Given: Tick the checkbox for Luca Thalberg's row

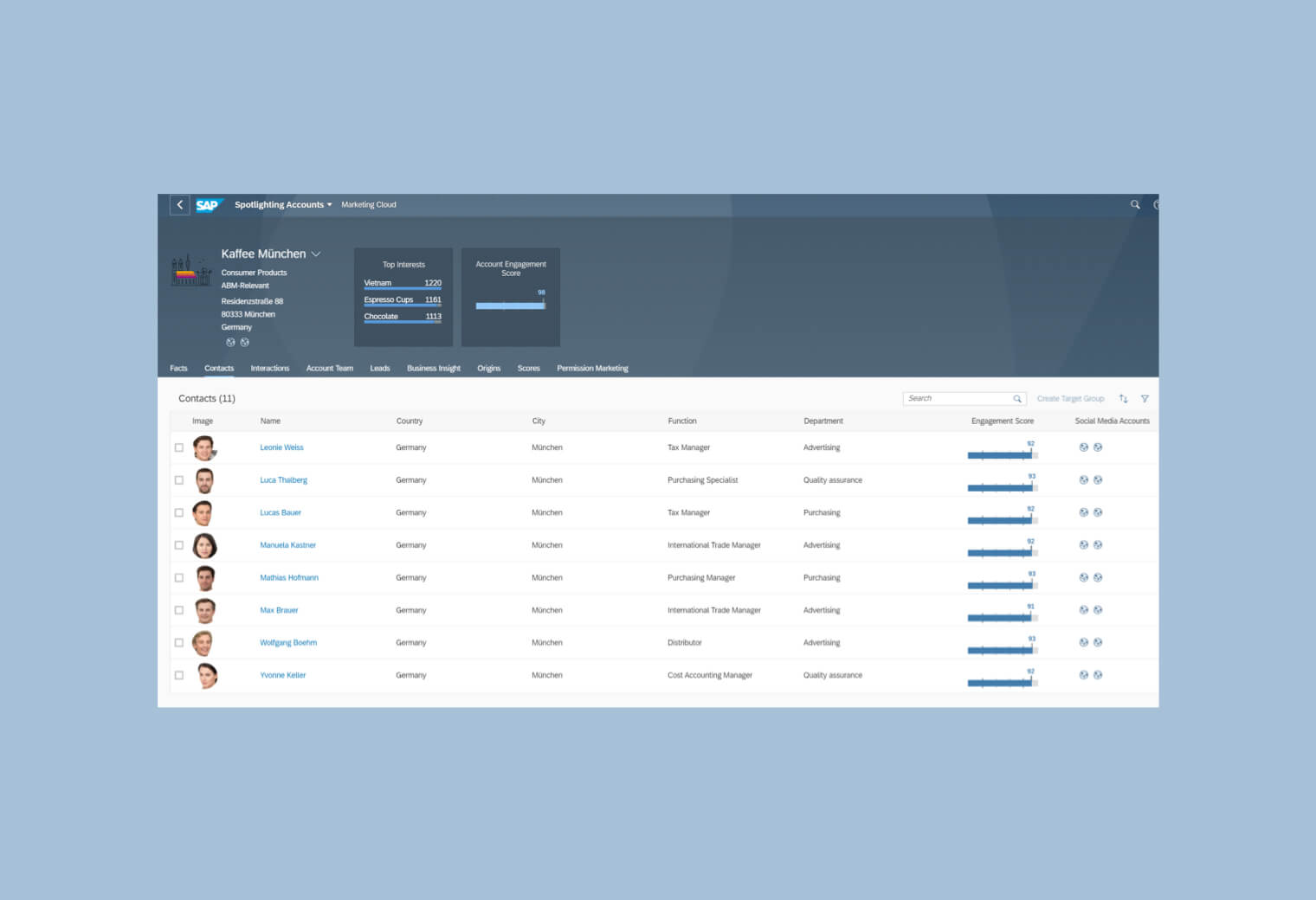Looking at the screenshot, I should [179, 479].
